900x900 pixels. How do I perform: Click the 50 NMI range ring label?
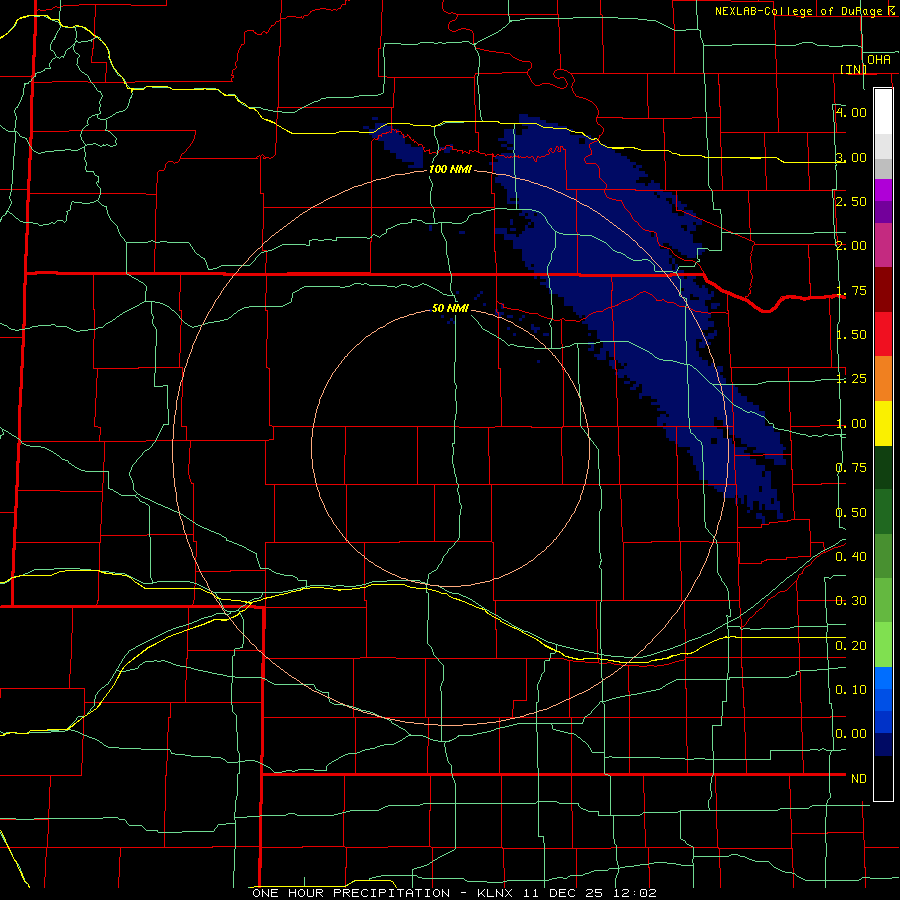451,308
